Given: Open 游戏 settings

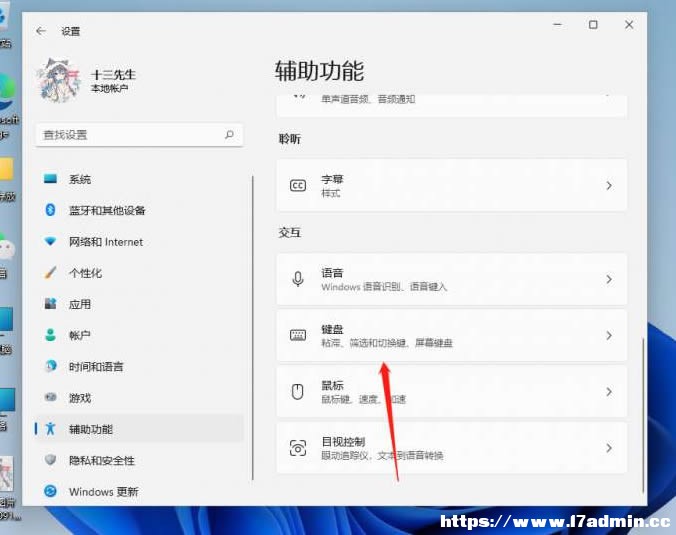Looking at the screenshot, I should 139,397.
